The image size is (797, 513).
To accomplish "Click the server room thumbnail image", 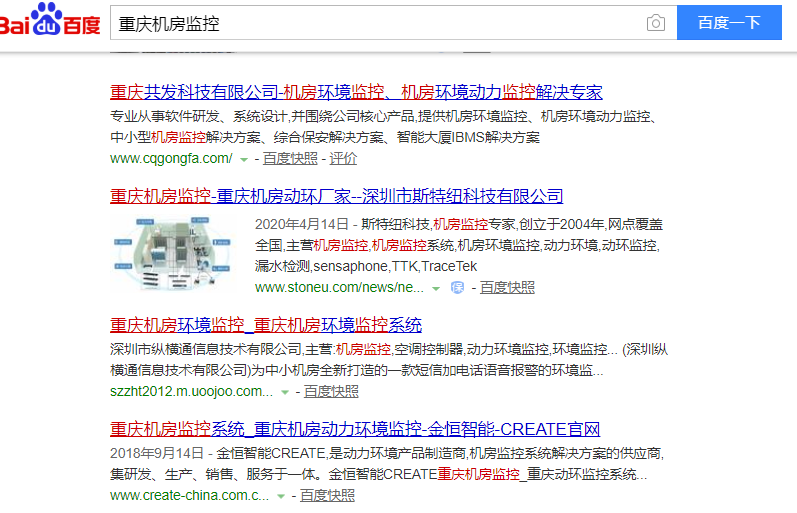I will point(173,254).
